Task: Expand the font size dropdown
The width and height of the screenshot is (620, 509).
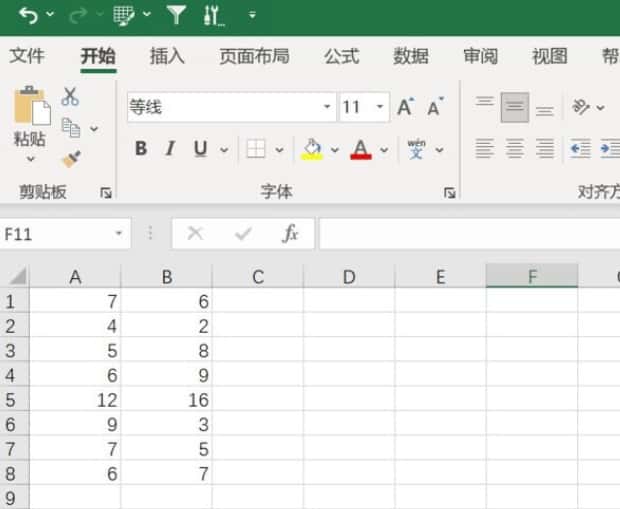Action: [x=381, y=108]
